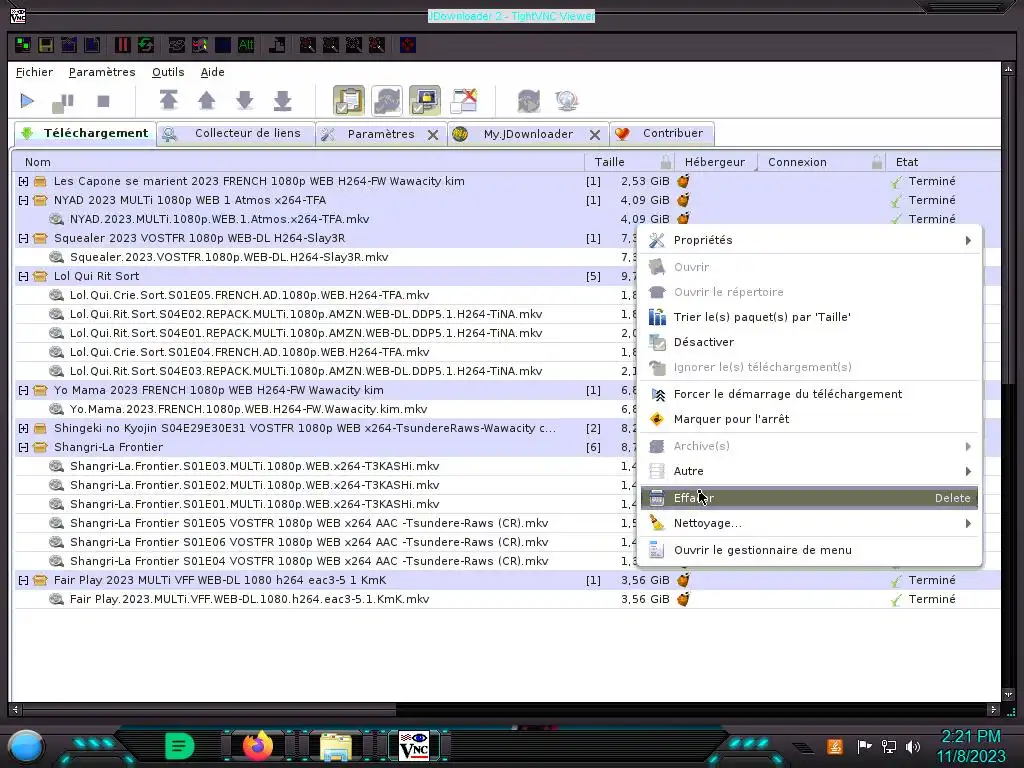The image size is (1024, 768).
Task: Click Effacer in the context menu
Action: click(809, 498)
